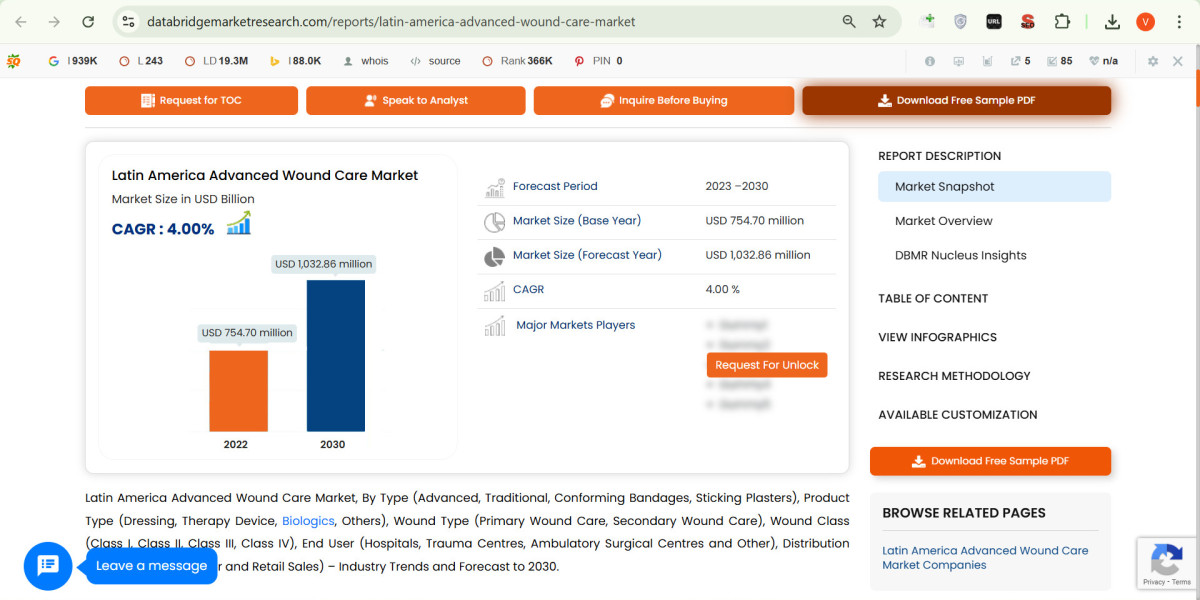Screen dimensions: 1200x600
Task: Click the blue 2030 chart bar
Action: pyautogui.click(x=336, y=356)
